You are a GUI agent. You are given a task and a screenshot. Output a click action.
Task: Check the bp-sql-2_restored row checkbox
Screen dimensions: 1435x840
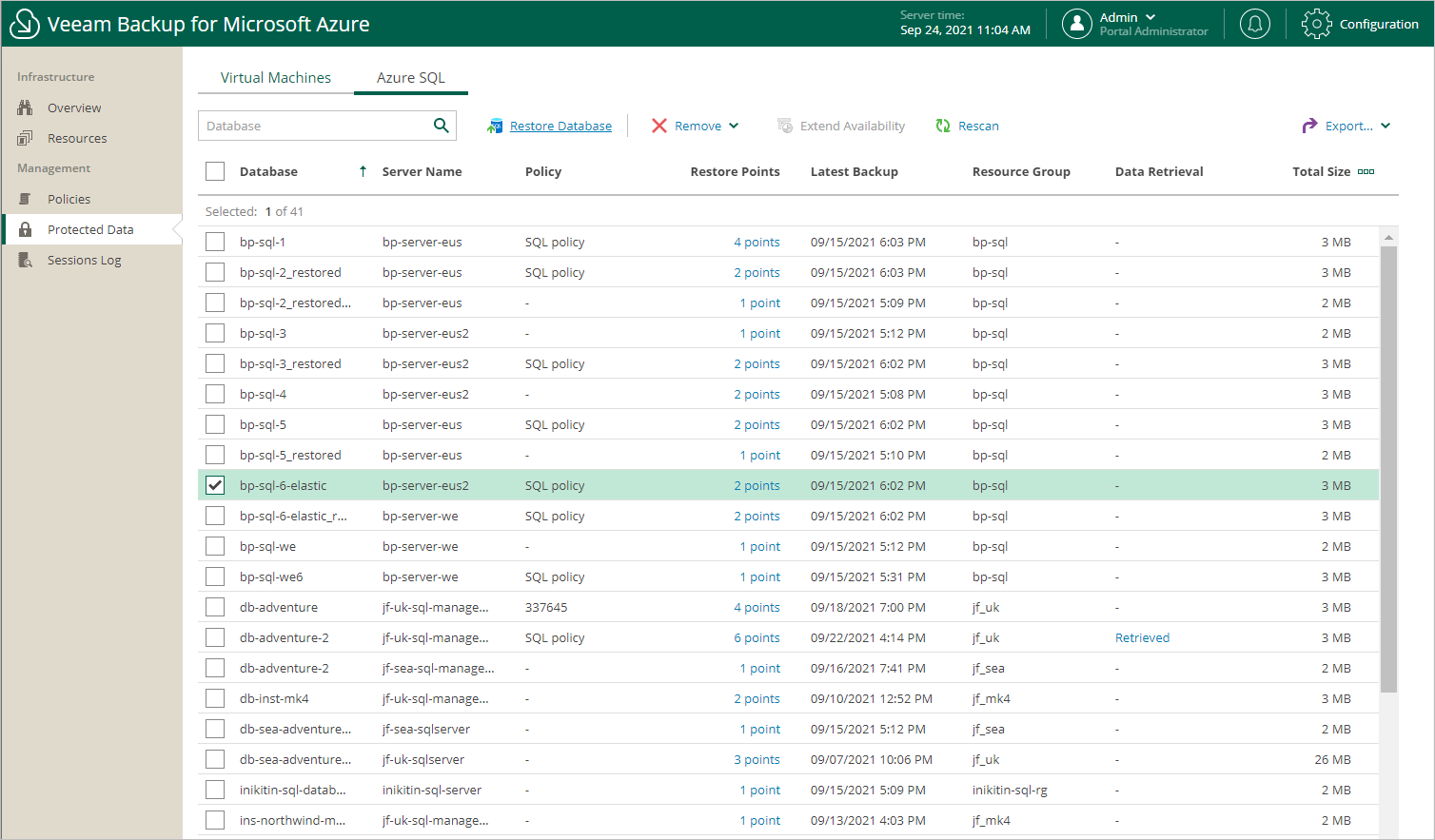click(x=215, y=272)
